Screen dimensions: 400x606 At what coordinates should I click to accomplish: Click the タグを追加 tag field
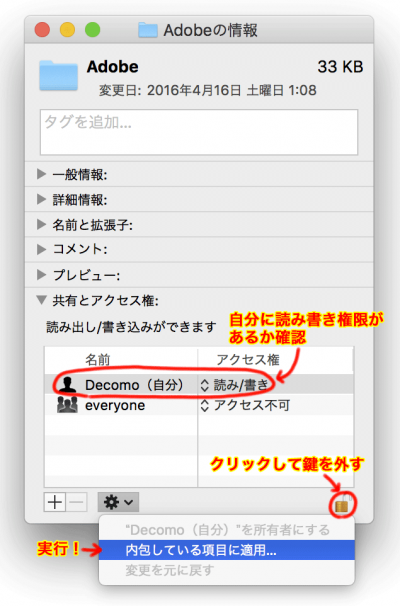pyautogui.click(x=199, y=132)
